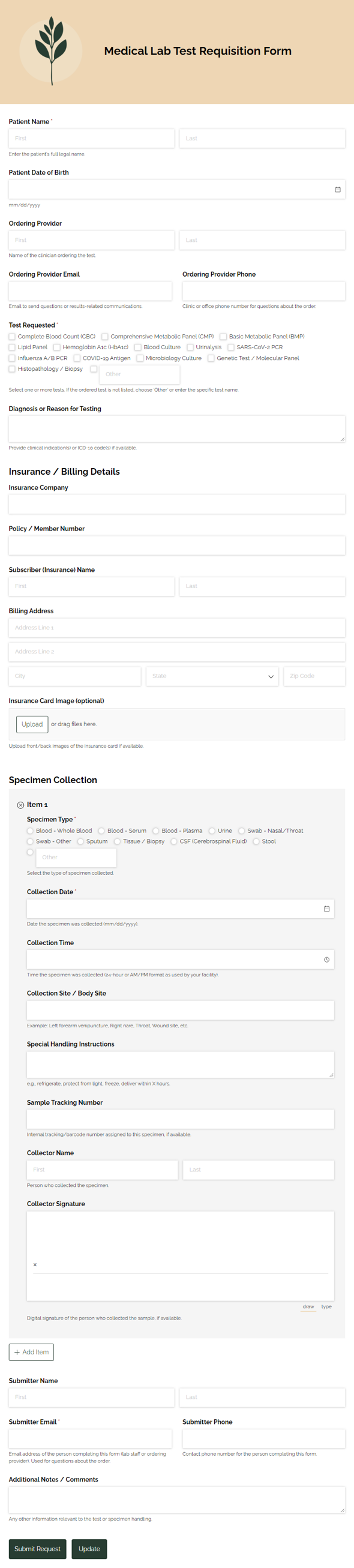The image size is (354, 1568).
Task: Click the Ordering Provider First name field
Action: click(x=91, y=240)
